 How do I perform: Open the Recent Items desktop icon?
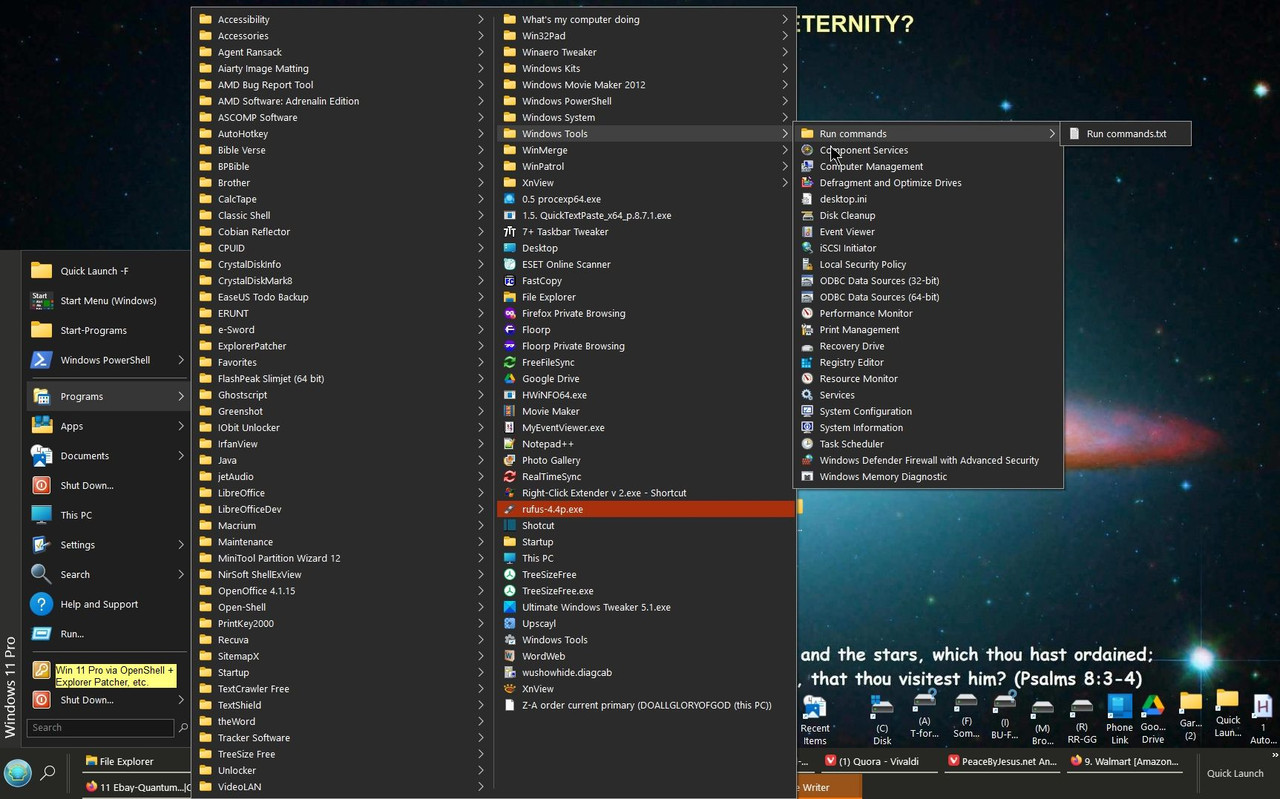(815, 718)
